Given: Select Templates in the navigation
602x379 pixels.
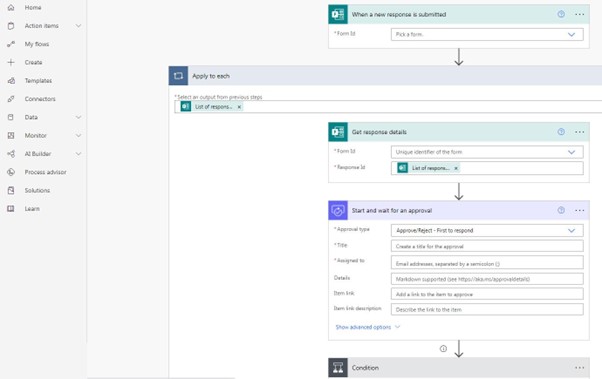Looking at the screenshot, I should click(x=38, y=81).
